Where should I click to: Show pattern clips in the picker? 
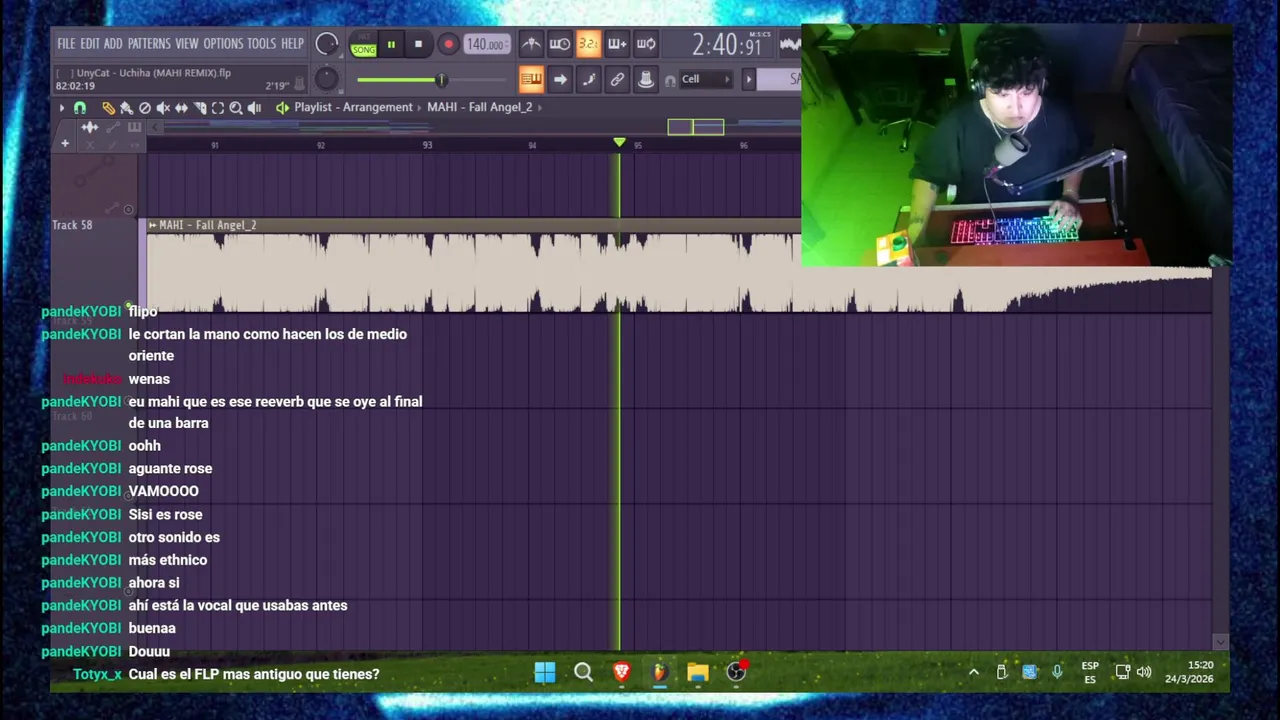tap(134, 127)
